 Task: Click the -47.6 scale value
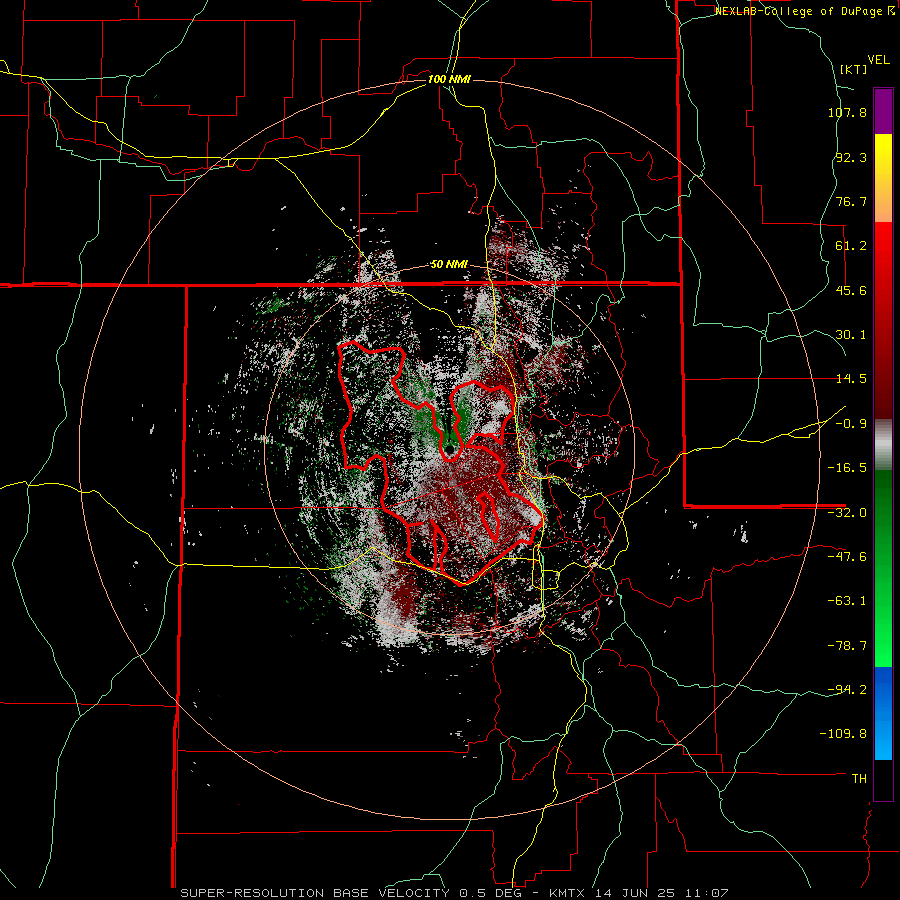[x=847, y=557]
